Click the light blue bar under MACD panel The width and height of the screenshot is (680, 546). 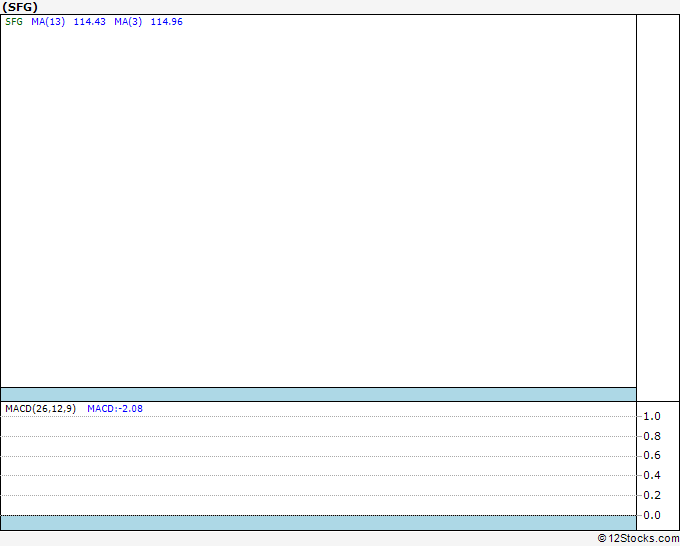click(318, 523)
